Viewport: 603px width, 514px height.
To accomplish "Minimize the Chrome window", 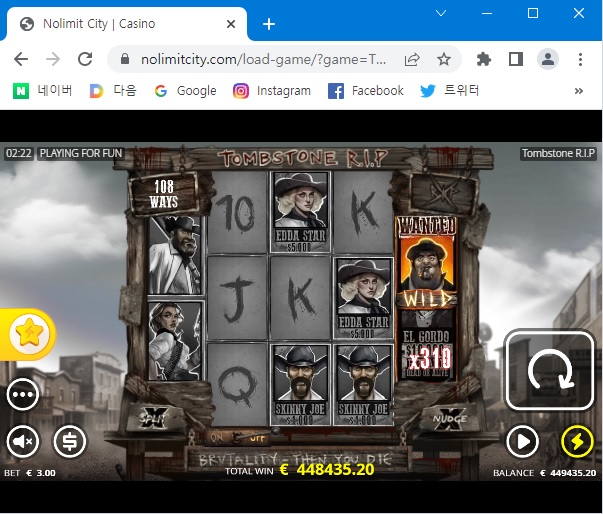I will tap(487, 13).
